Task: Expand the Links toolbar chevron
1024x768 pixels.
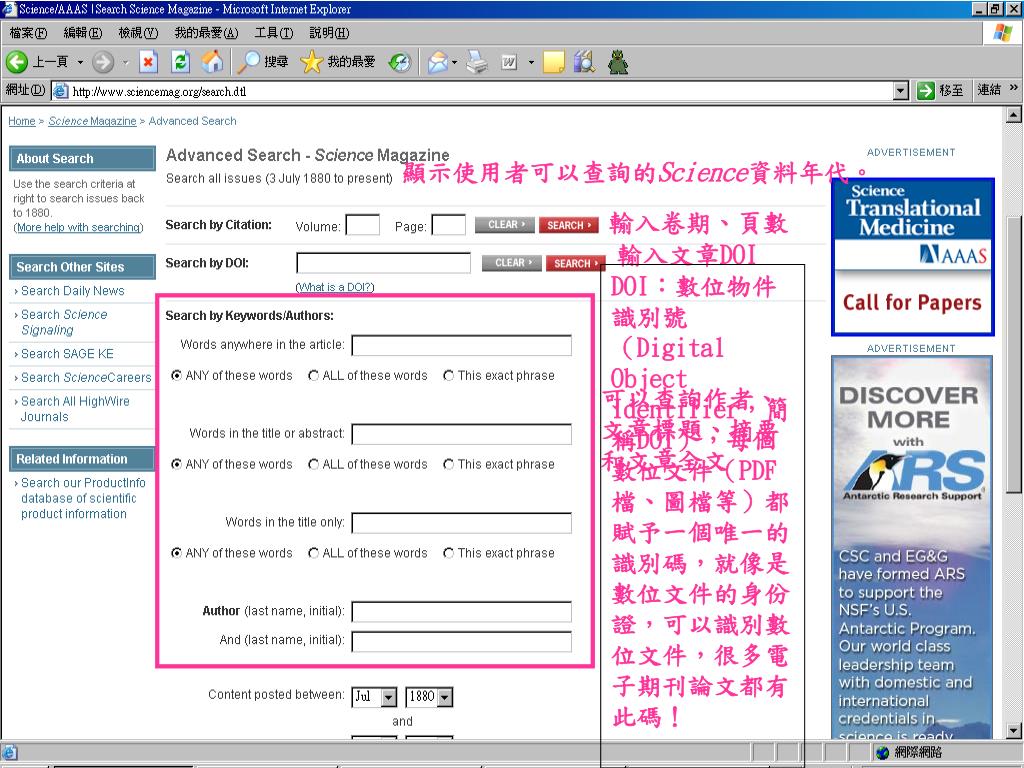Action: 1014,88
